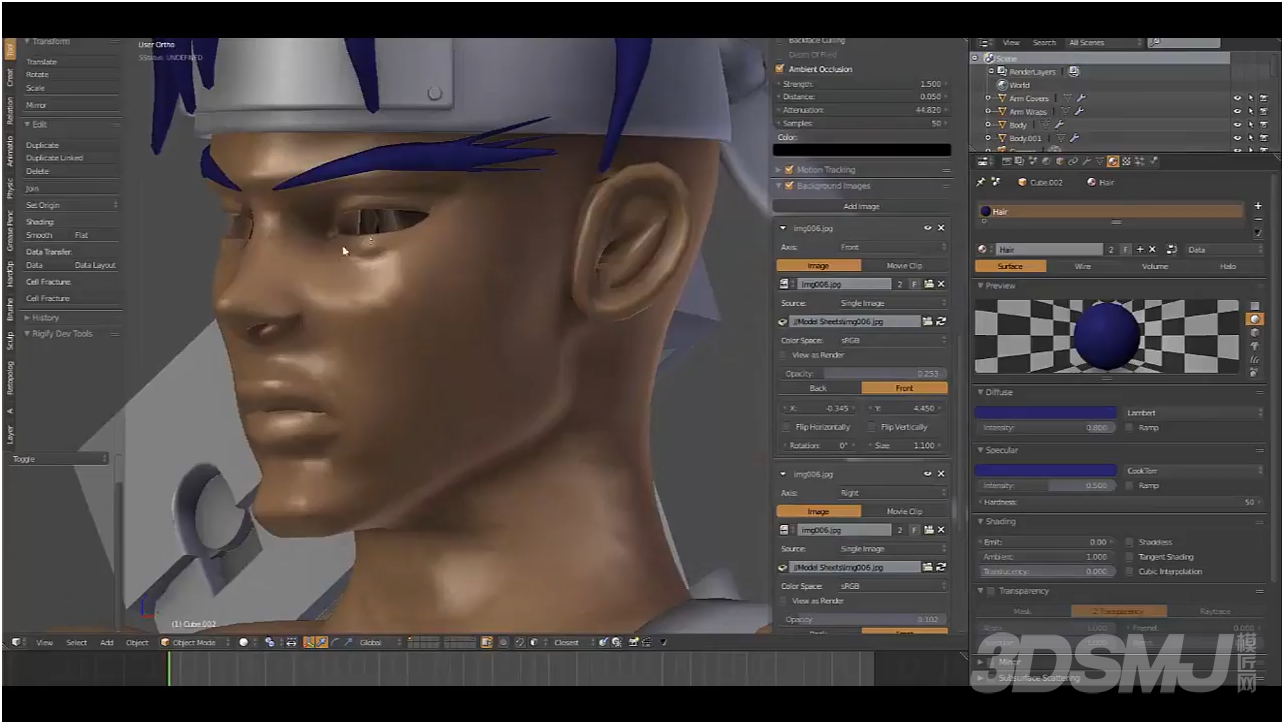1284x724 pixels.
Task: Open the Particles properties tab icon
Action: pos(1139,161)
